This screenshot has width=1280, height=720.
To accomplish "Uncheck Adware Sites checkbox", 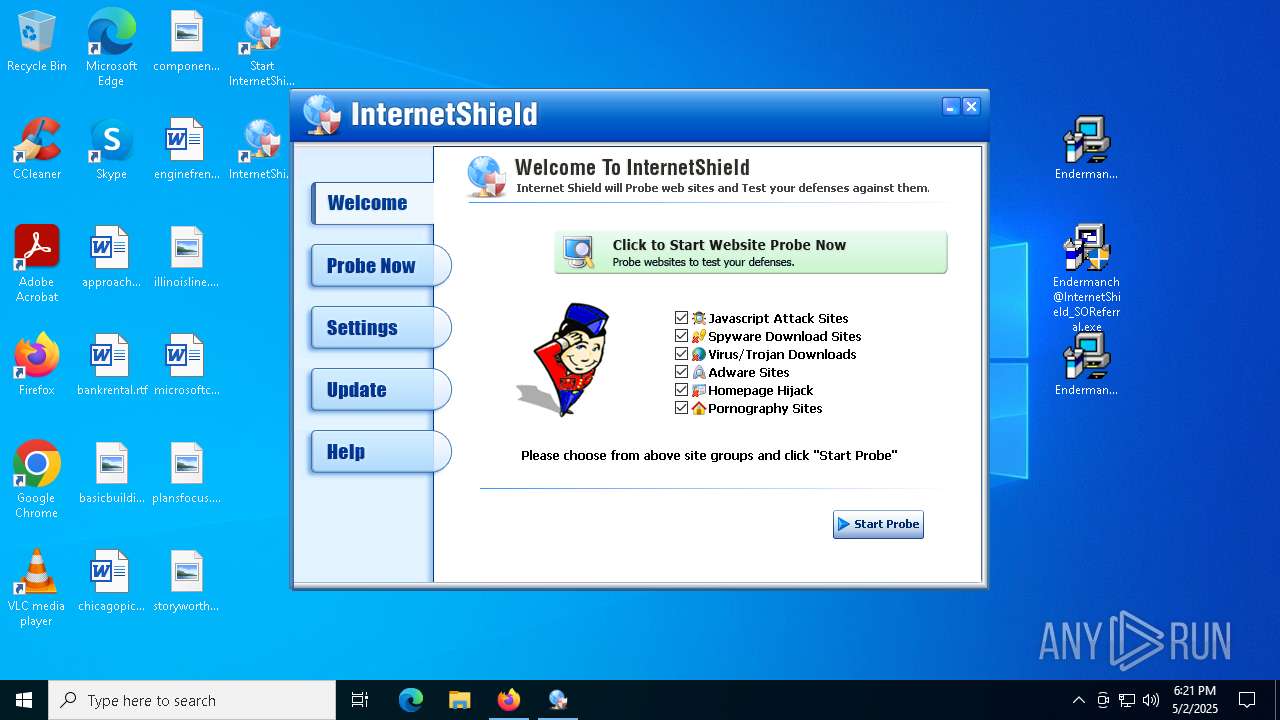I will click(x=682, y=372).
